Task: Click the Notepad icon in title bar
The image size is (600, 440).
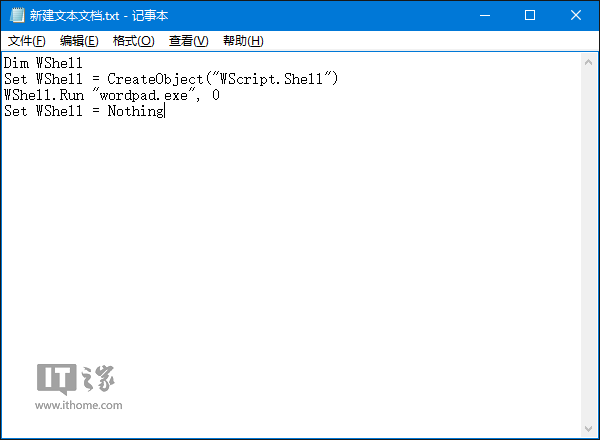Action: tap(17, 15)
